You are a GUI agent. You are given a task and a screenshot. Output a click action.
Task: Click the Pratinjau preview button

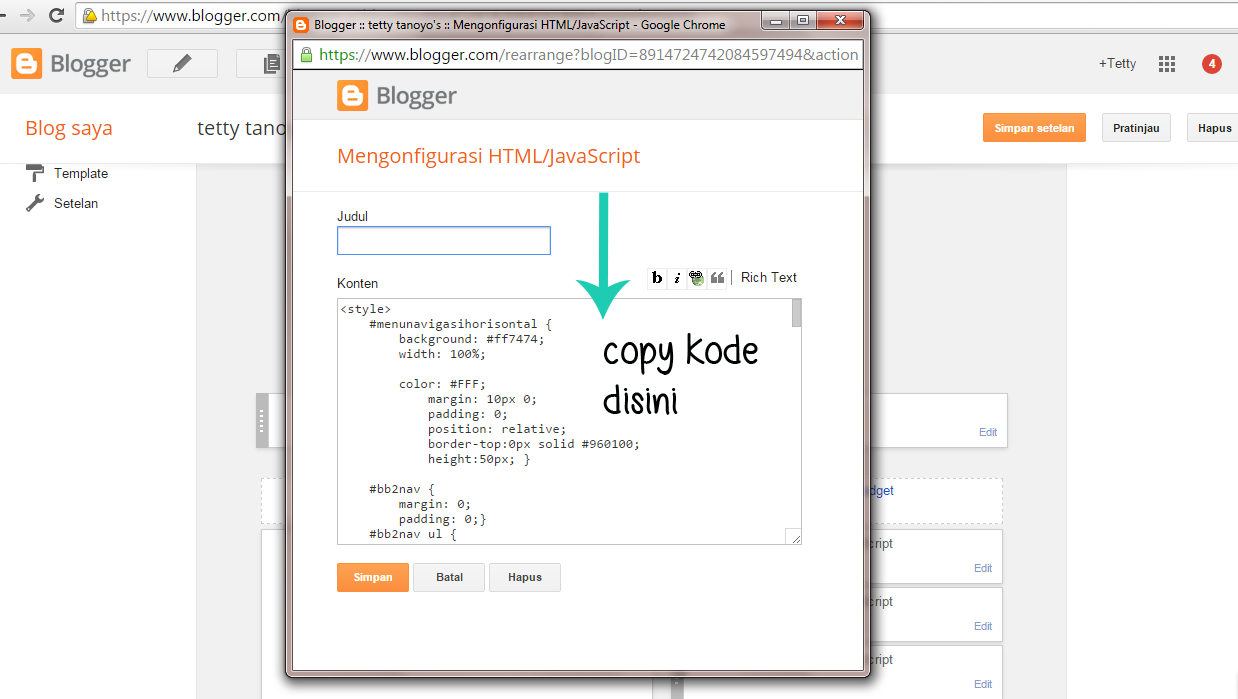pyautogui.click(x=1136, y=128)
